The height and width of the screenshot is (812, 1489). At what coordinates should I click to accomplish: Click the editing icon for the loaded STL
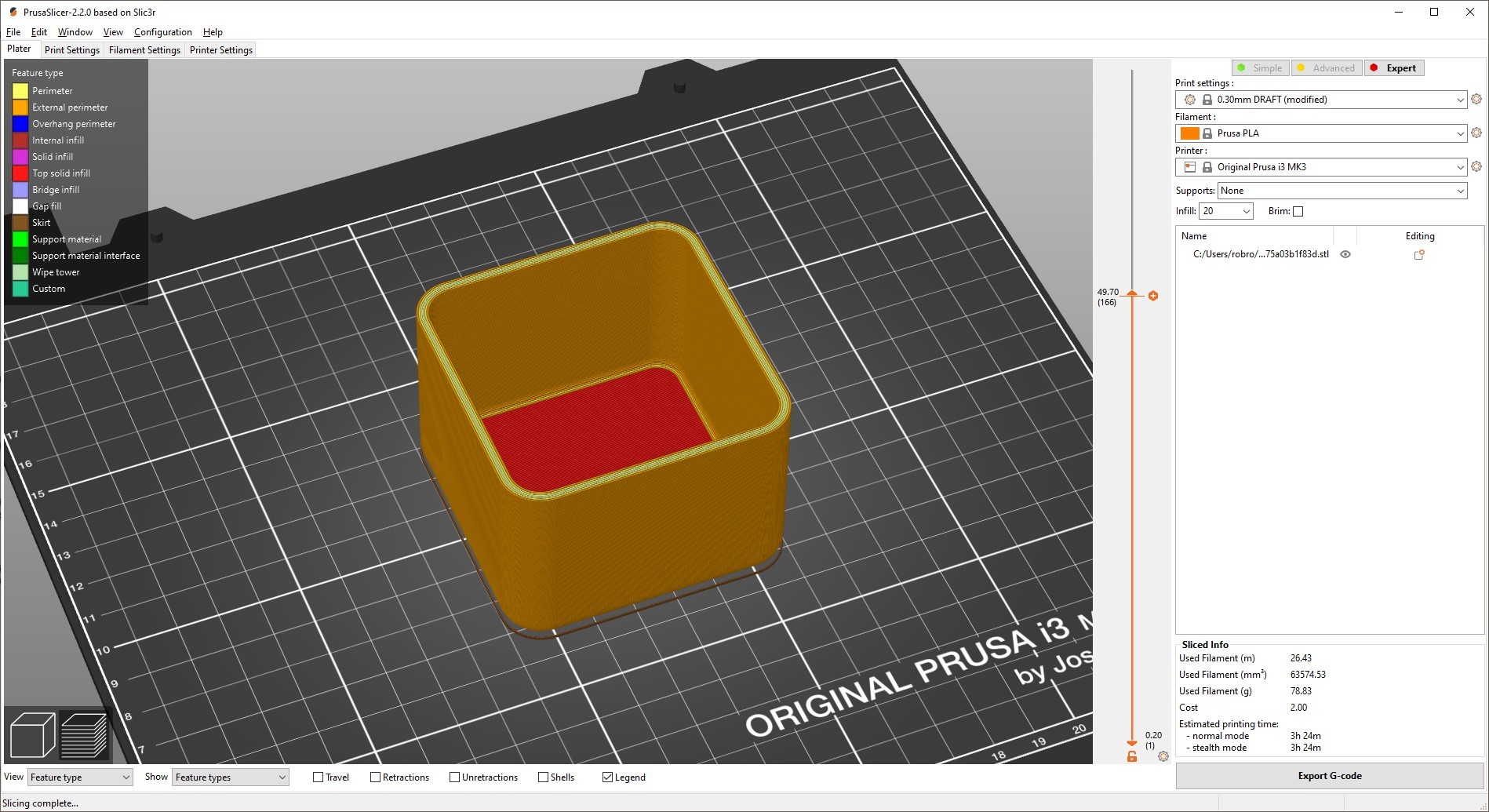1418,254
